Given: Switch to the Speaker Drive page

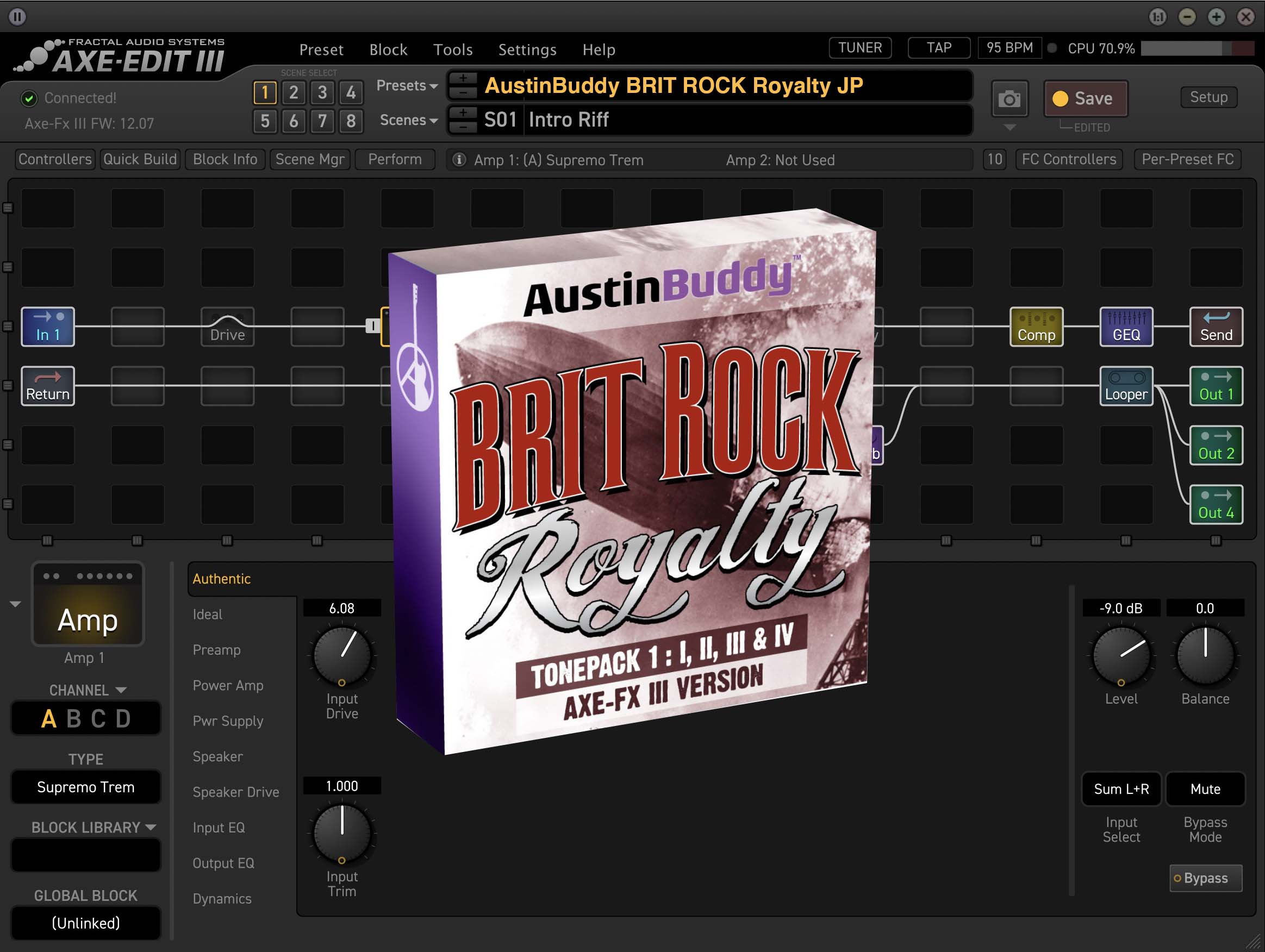Looking at the screenshot, I should pyautogui.click(x=235, y=792).
